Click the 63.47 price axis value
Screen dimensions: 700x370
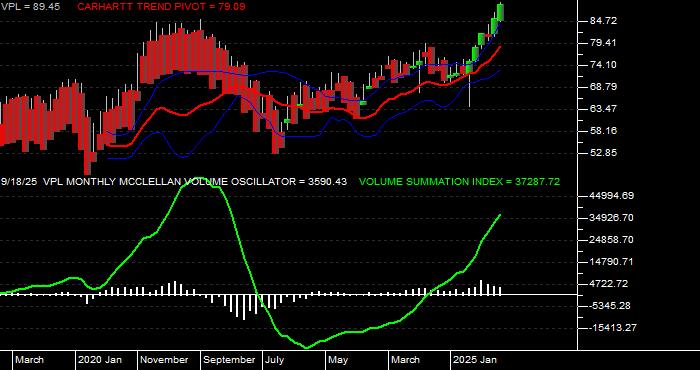603,108
